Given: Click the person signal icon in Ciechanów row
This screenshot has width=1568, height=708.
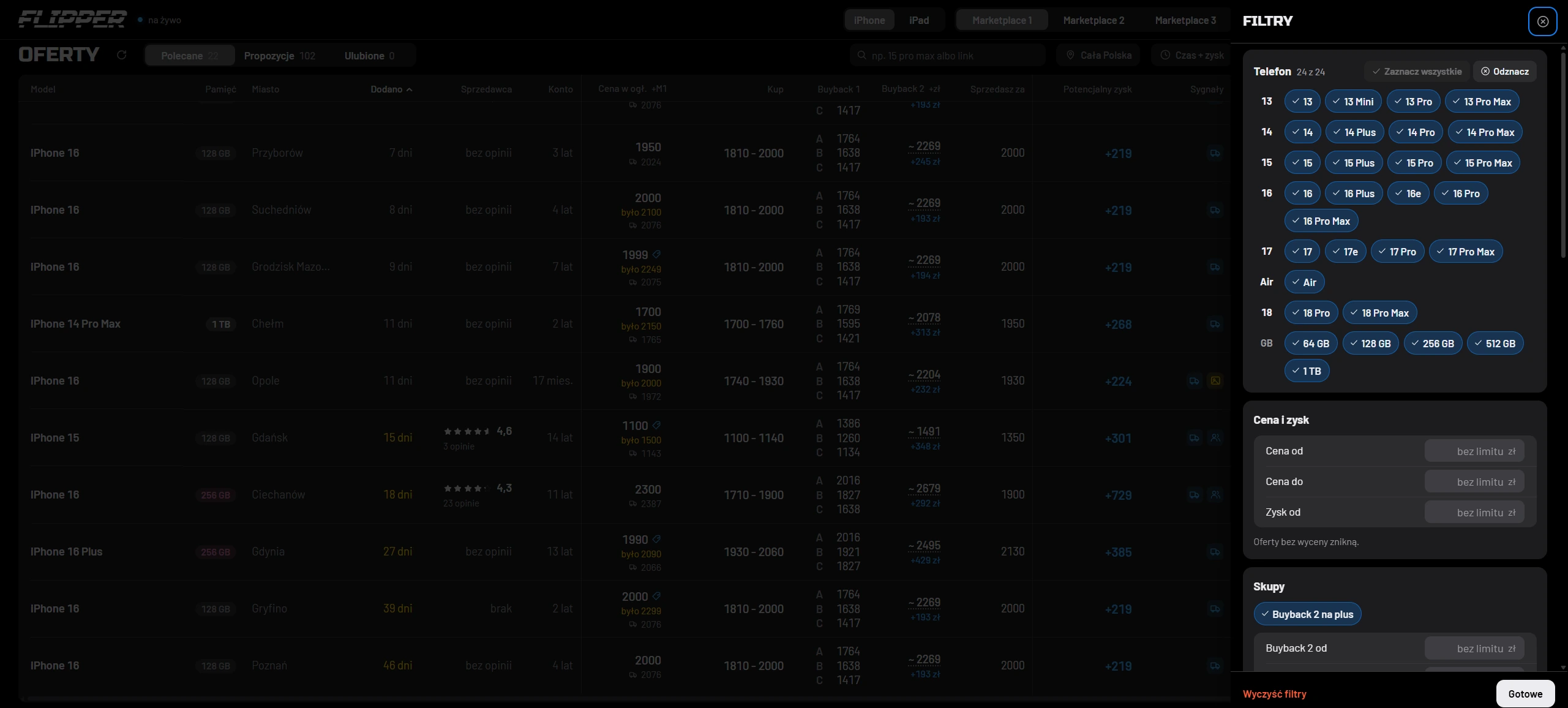Looking at the screenshot, I should pyautogui.click(x=1215, y=495).
